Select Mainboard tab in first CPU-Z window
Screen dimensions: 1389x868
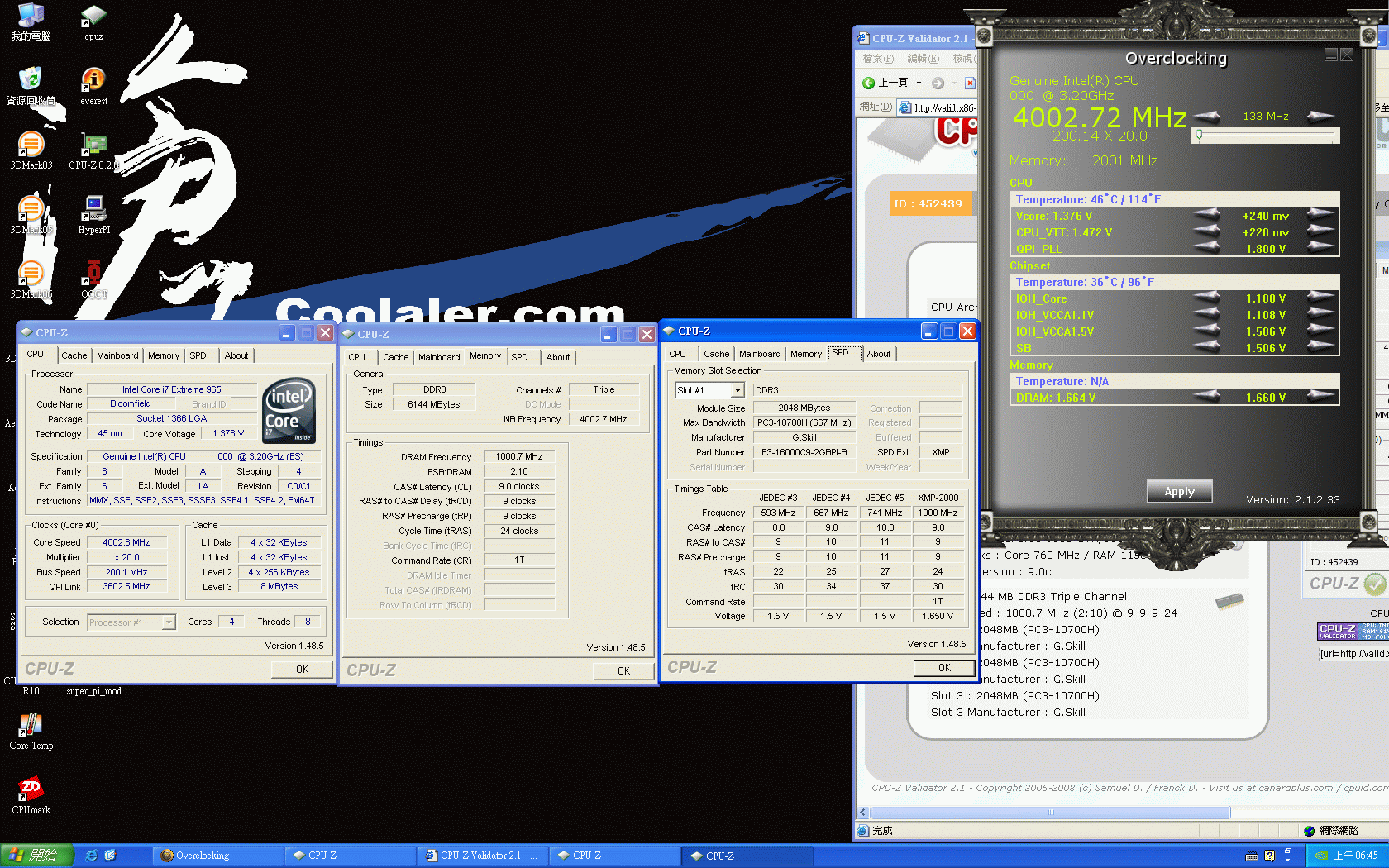117,355
